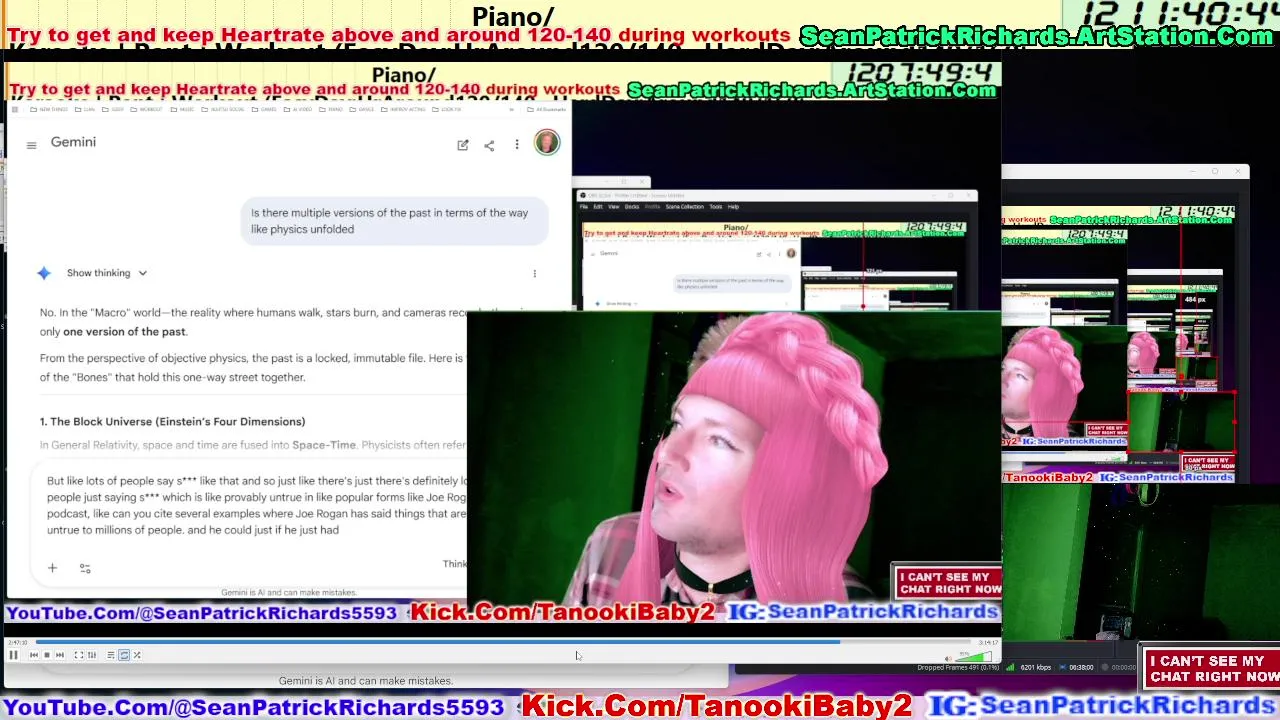Viewport: 1280px width, 720px height.
Task: Add a file with the plus button
Action: point(52,567)
